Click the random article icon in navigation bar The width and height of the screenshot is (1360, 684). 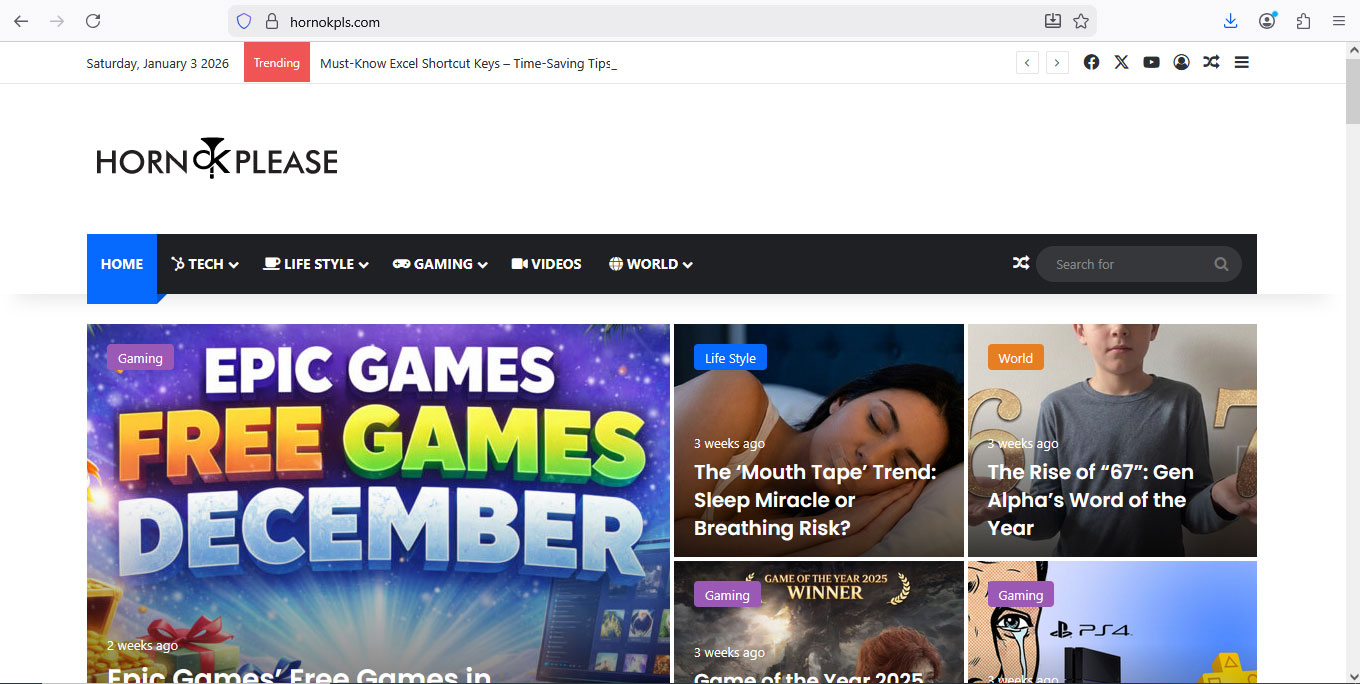pos(1021,263)
